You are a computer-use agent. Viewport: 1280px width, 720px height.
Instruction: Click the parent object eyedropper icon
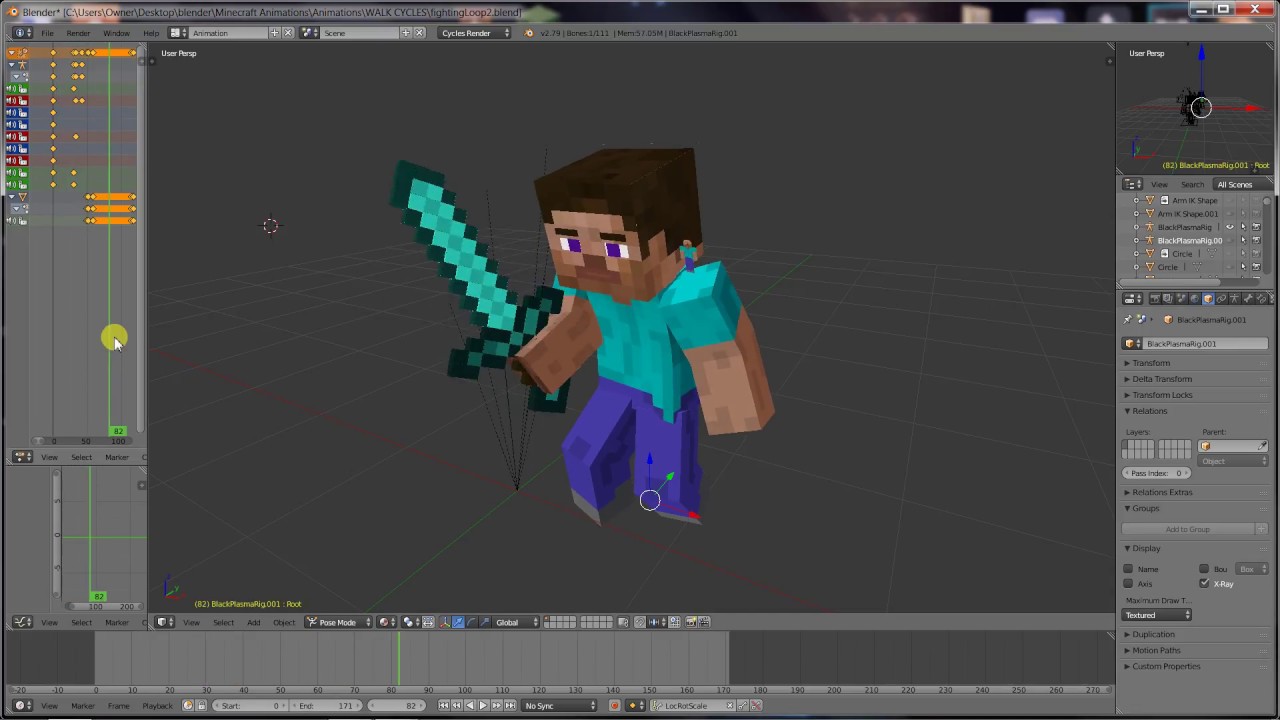pyautogui.click(x=1262, y=446)
